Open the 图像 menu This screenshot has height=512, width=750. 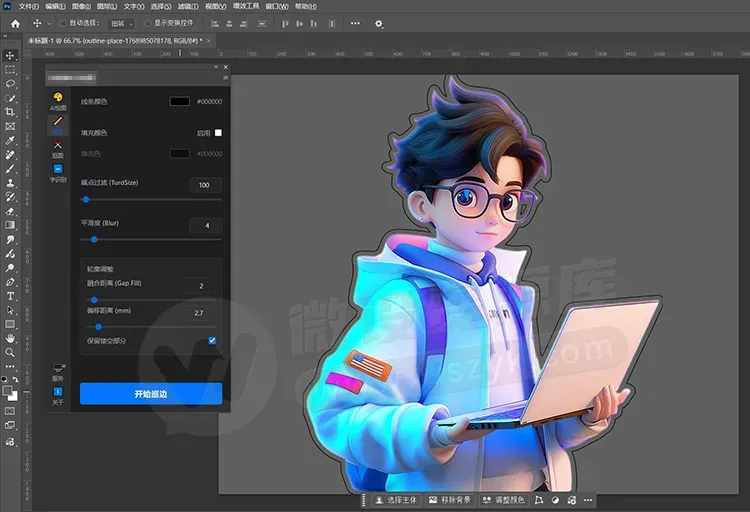coord(81,6)
